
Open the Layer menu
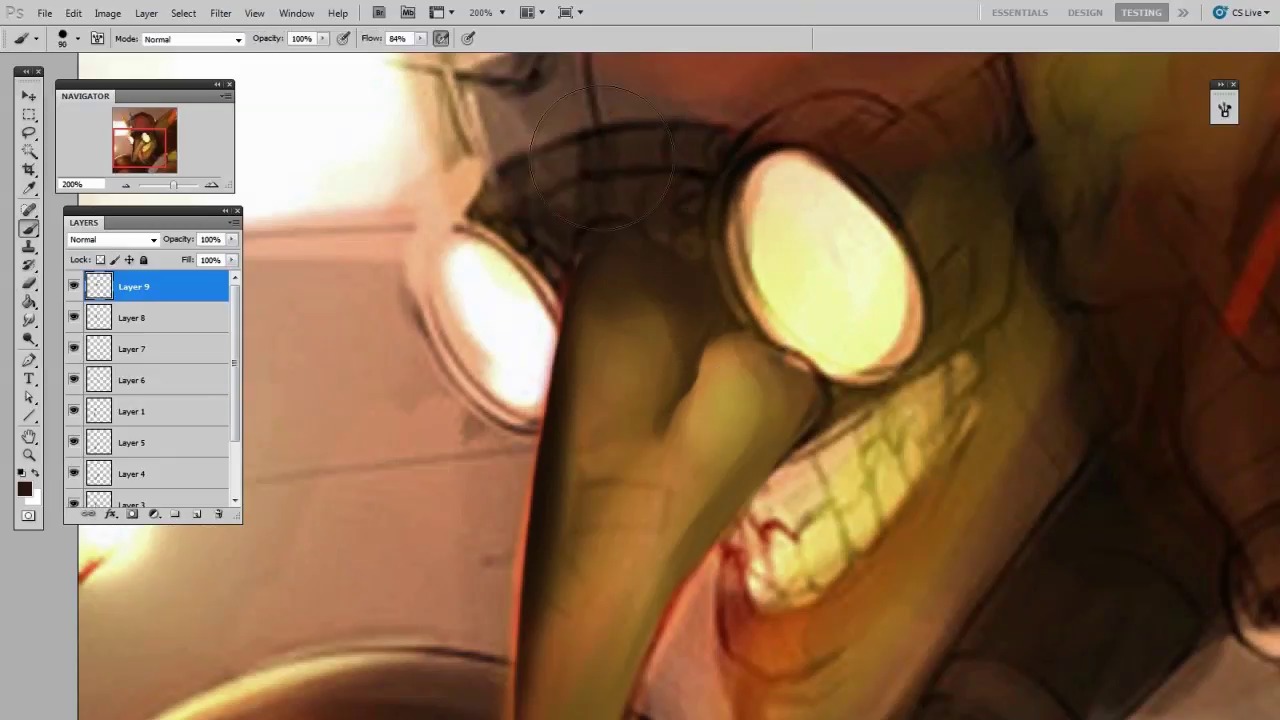click(x=146, y=13)
